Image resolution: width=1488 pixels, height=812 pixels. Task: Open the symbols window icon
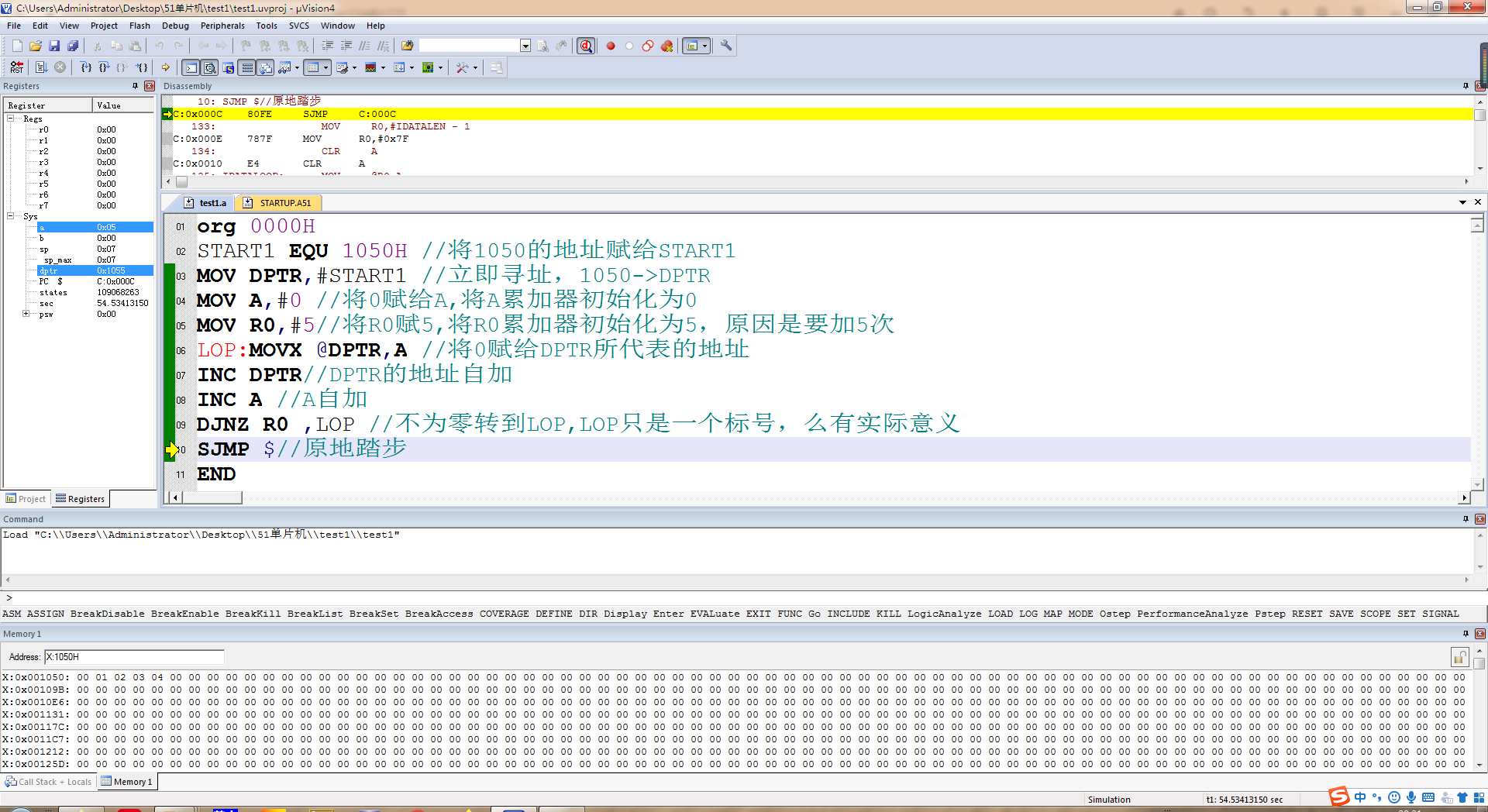pyautogui.click(x=229, y=67)
